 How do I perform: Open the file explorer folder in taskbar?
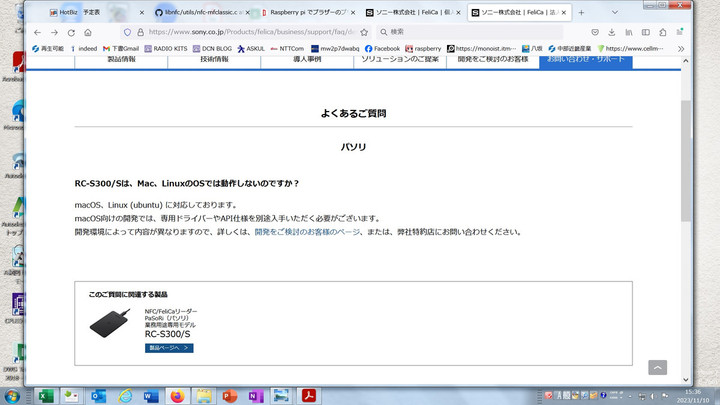(203, 396)
